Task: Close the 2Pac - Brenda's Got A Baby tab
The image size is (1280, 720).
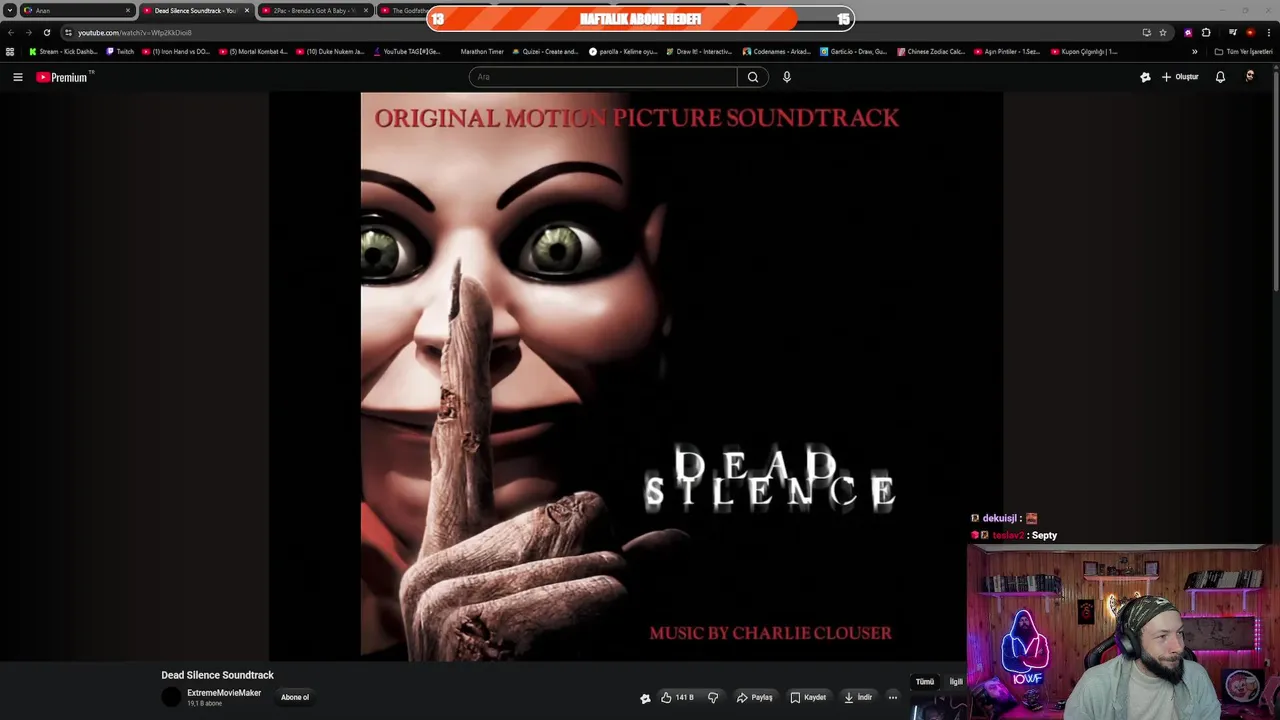Action: pyautogui.click(x=365, y=10)
